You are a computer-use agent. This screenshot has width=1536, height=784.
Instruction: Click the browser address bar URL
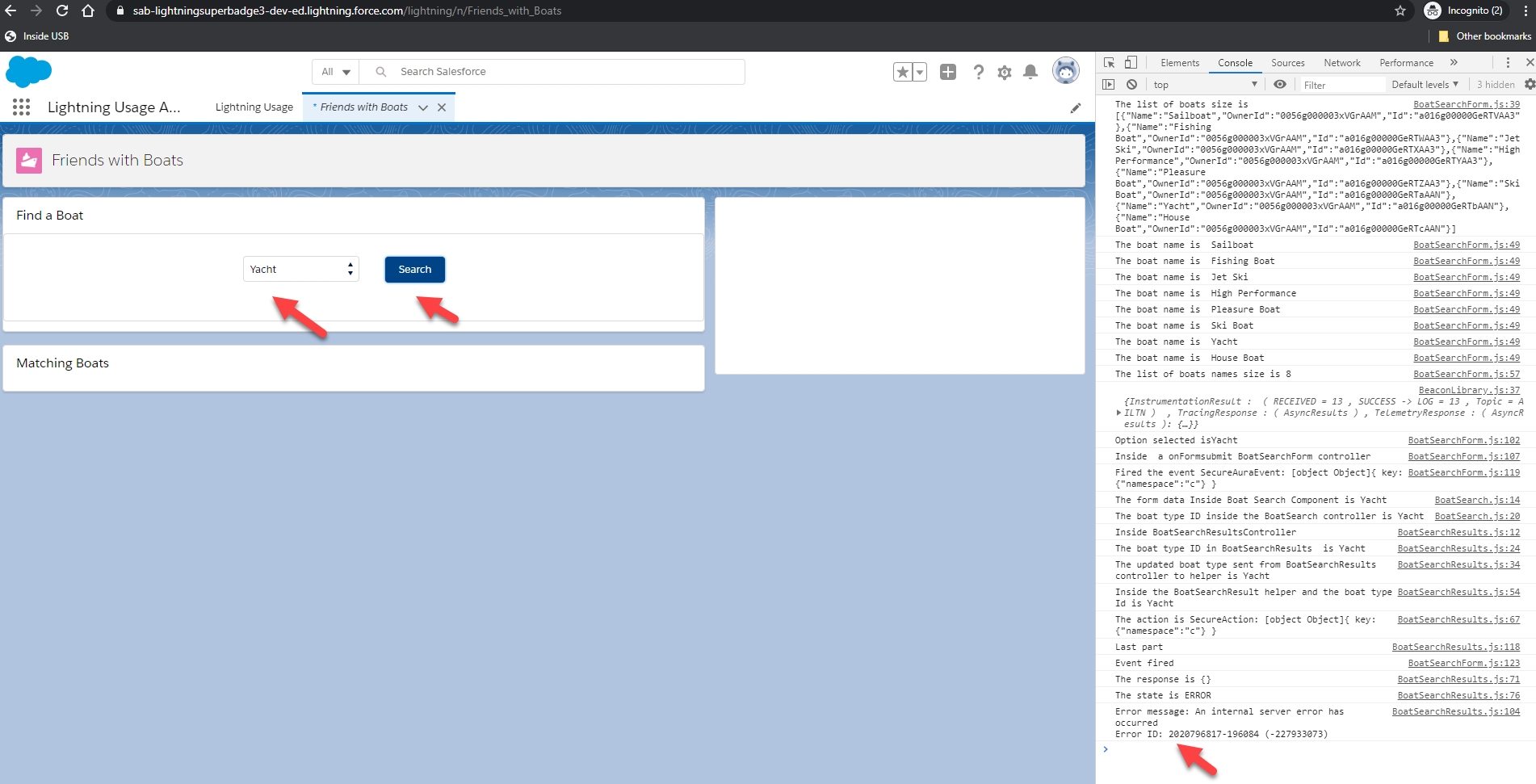(x=347, y=10)
